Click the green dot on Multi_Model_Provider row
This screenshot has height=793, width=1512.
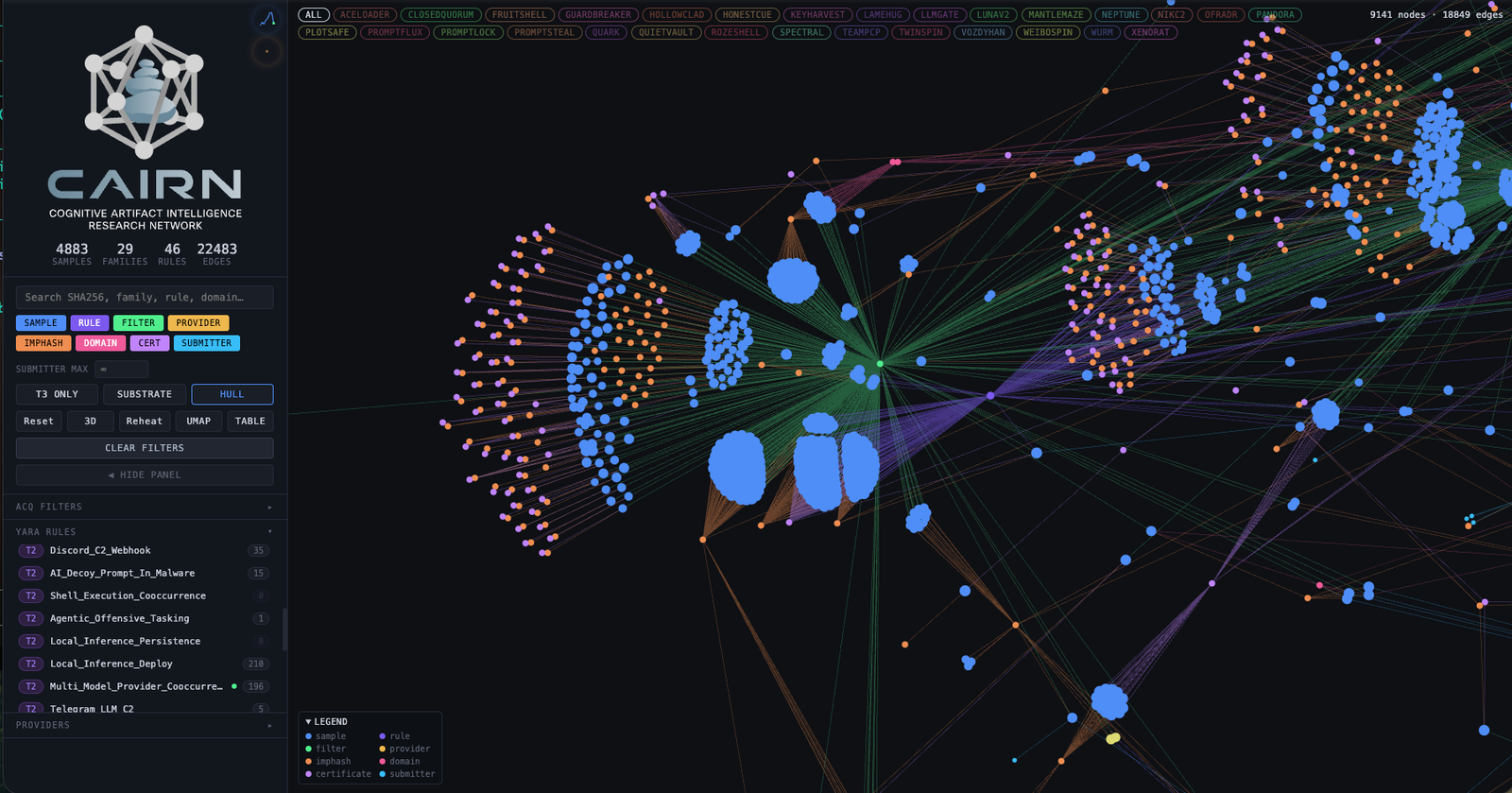(x=234, y=686)
